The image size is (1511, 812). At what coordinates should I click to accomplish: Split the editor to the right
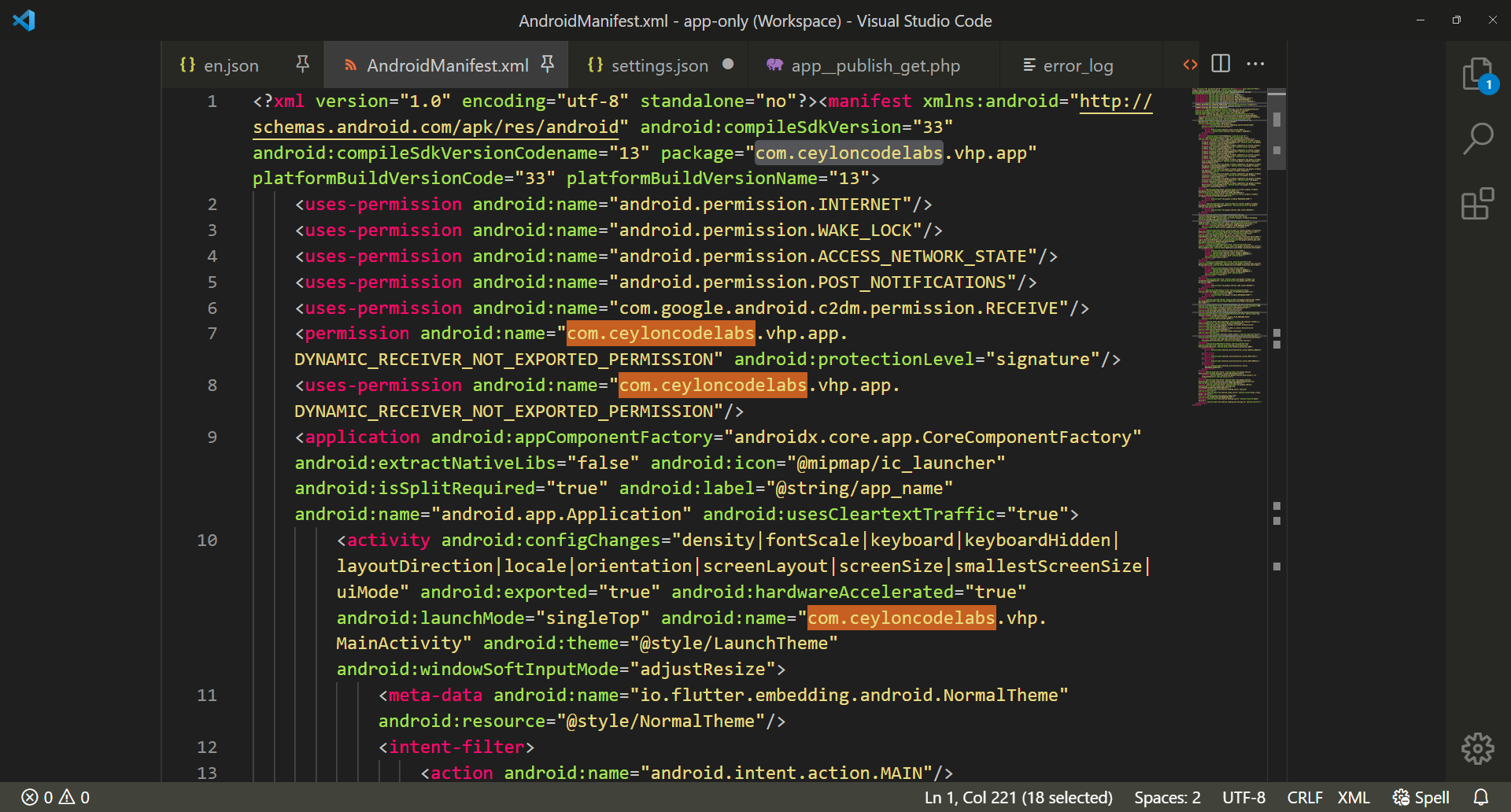coord(1221,64)
